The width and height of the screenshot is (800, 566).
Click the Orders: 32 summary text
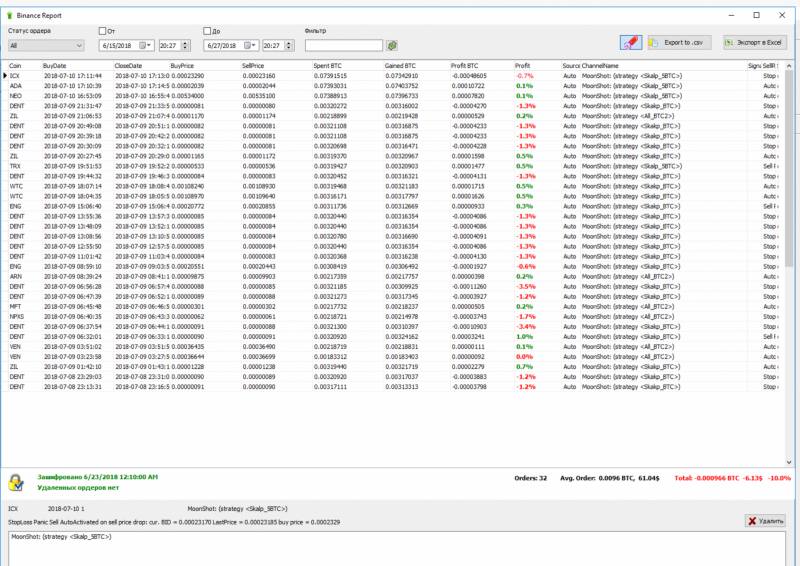(530, 478)
